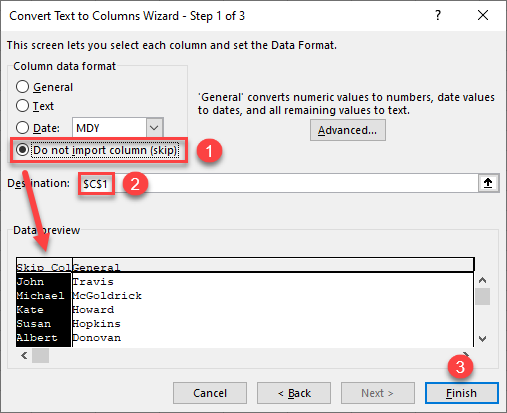Click the vertical scrollbar thumb in preview
Image resolution: width=507 pixels, height=413 pixels.
pyautogui.click(x=482, y=296)
